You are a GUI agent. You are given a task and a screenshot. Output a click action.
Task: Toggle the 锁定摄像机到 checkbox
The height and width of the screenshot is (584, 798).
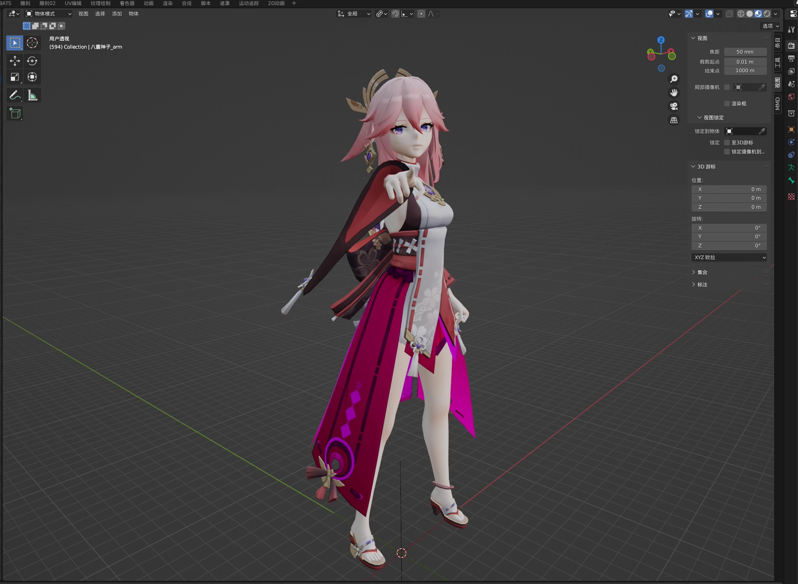click(x=727, y=152)
